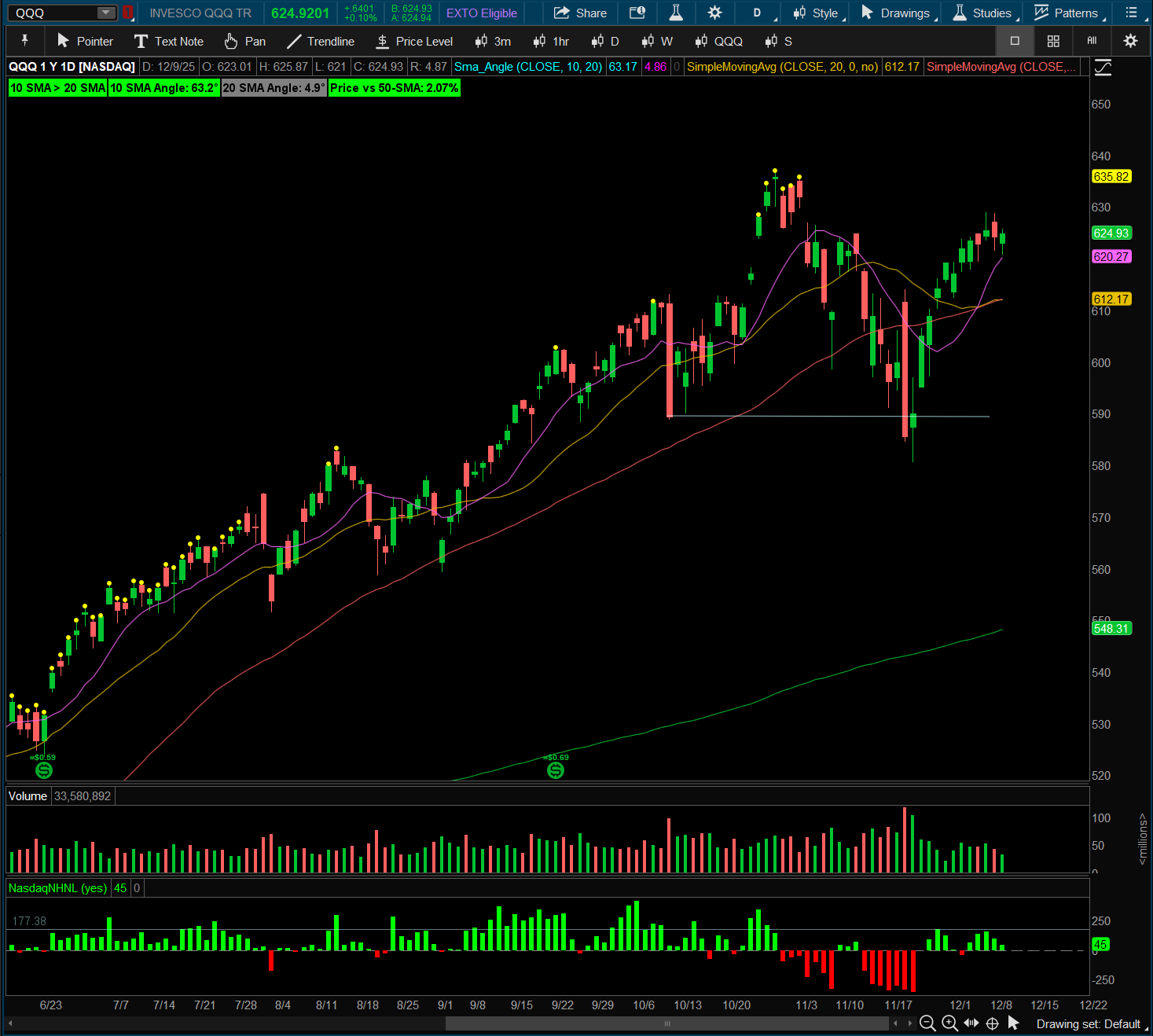1153x1036 pixels.
Task: Click the 20 SMA Angle: 4.9° label
Action: tap(274, 88)
